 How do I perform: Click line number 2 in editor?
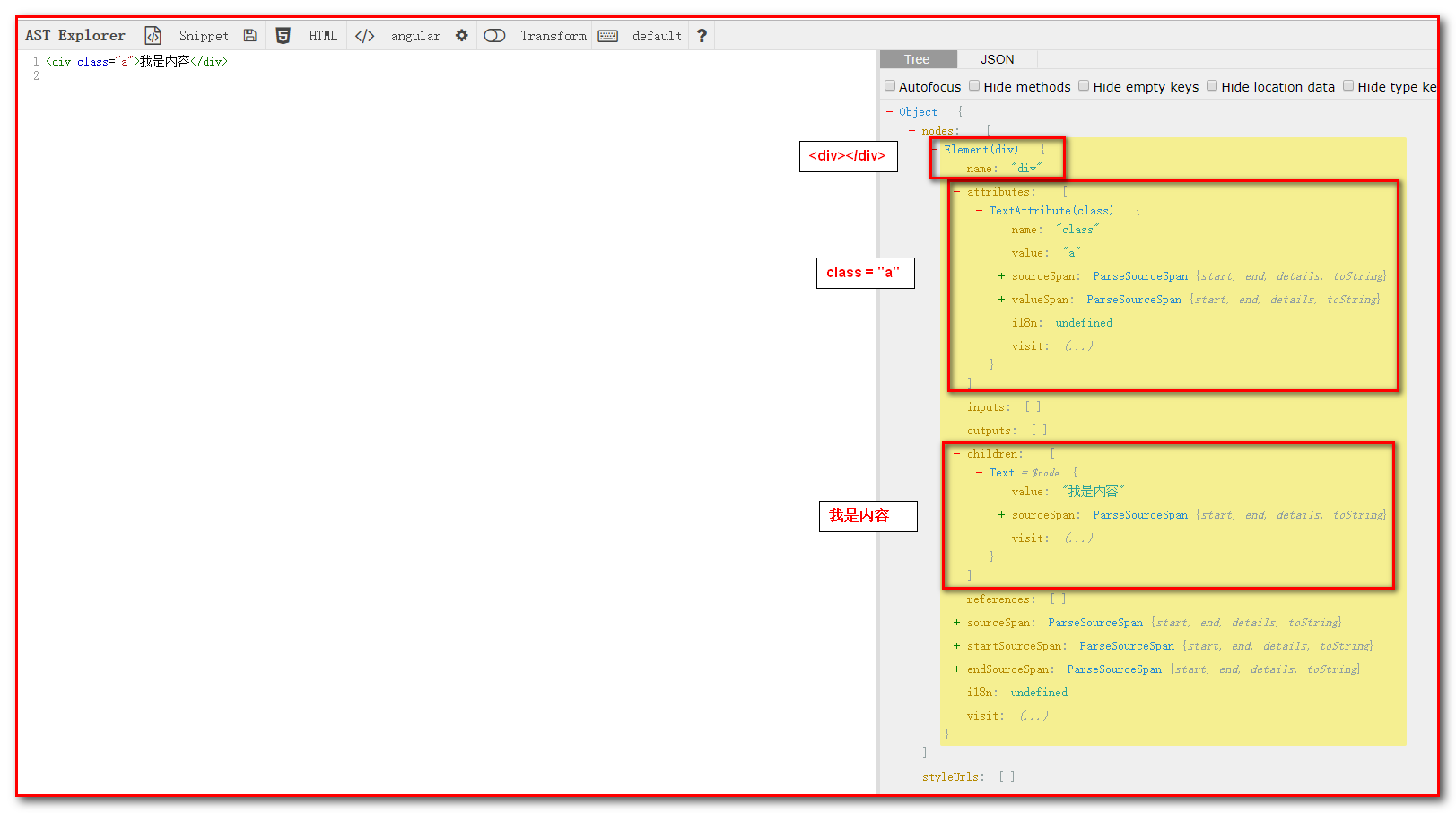tap(36, 76)
